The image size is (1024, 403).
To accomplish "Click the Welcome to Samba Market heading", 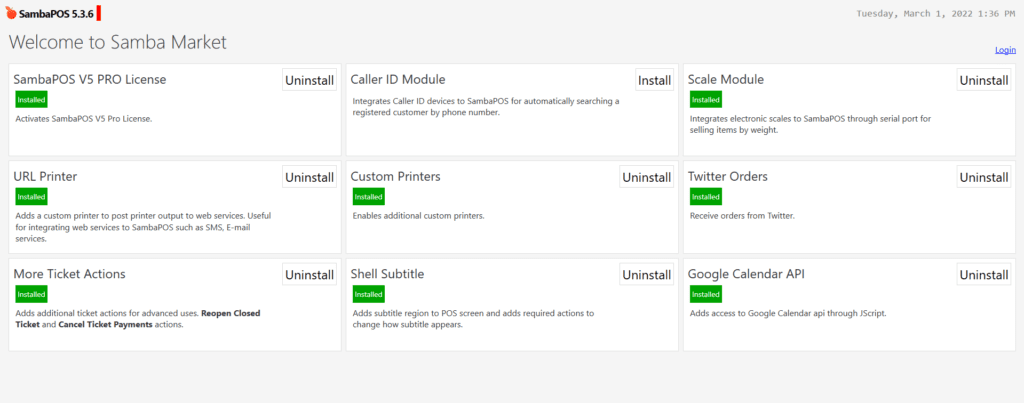I will pos(118,42).
